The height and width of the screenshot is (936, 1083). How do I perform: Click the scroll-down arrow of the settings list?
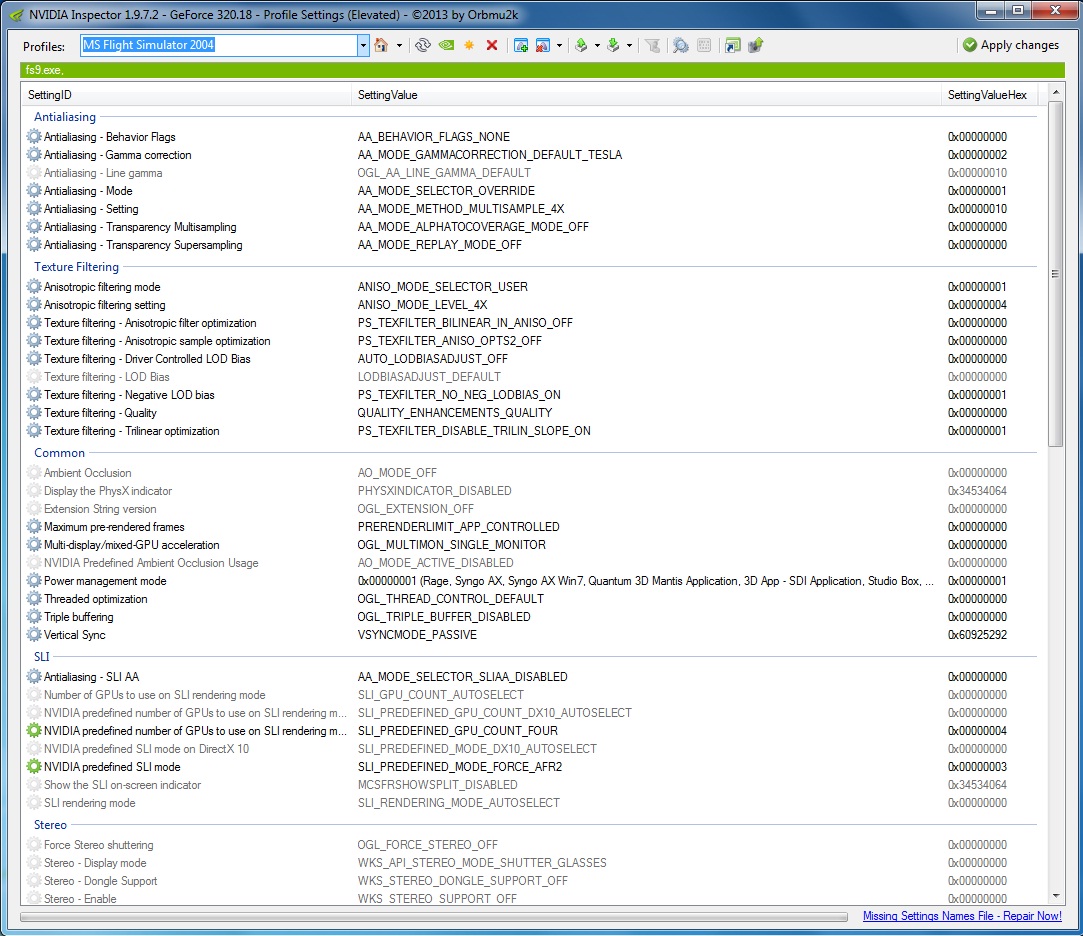[1055, 897]
